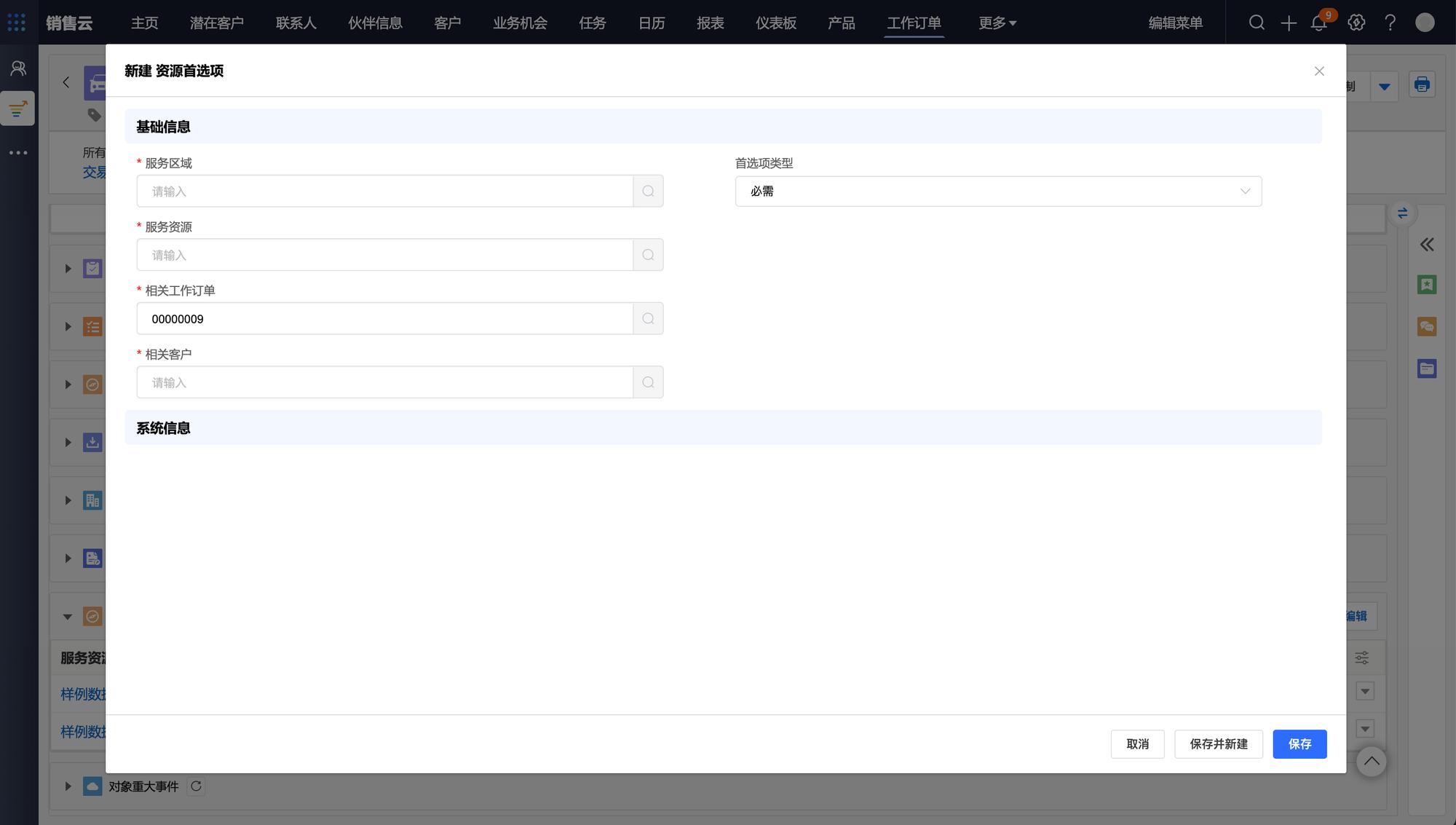Viewport: 1456px width, 825px height.
Task: Click the 相关客户 input field
Action: pyautogui.click(x=384, y=382)
